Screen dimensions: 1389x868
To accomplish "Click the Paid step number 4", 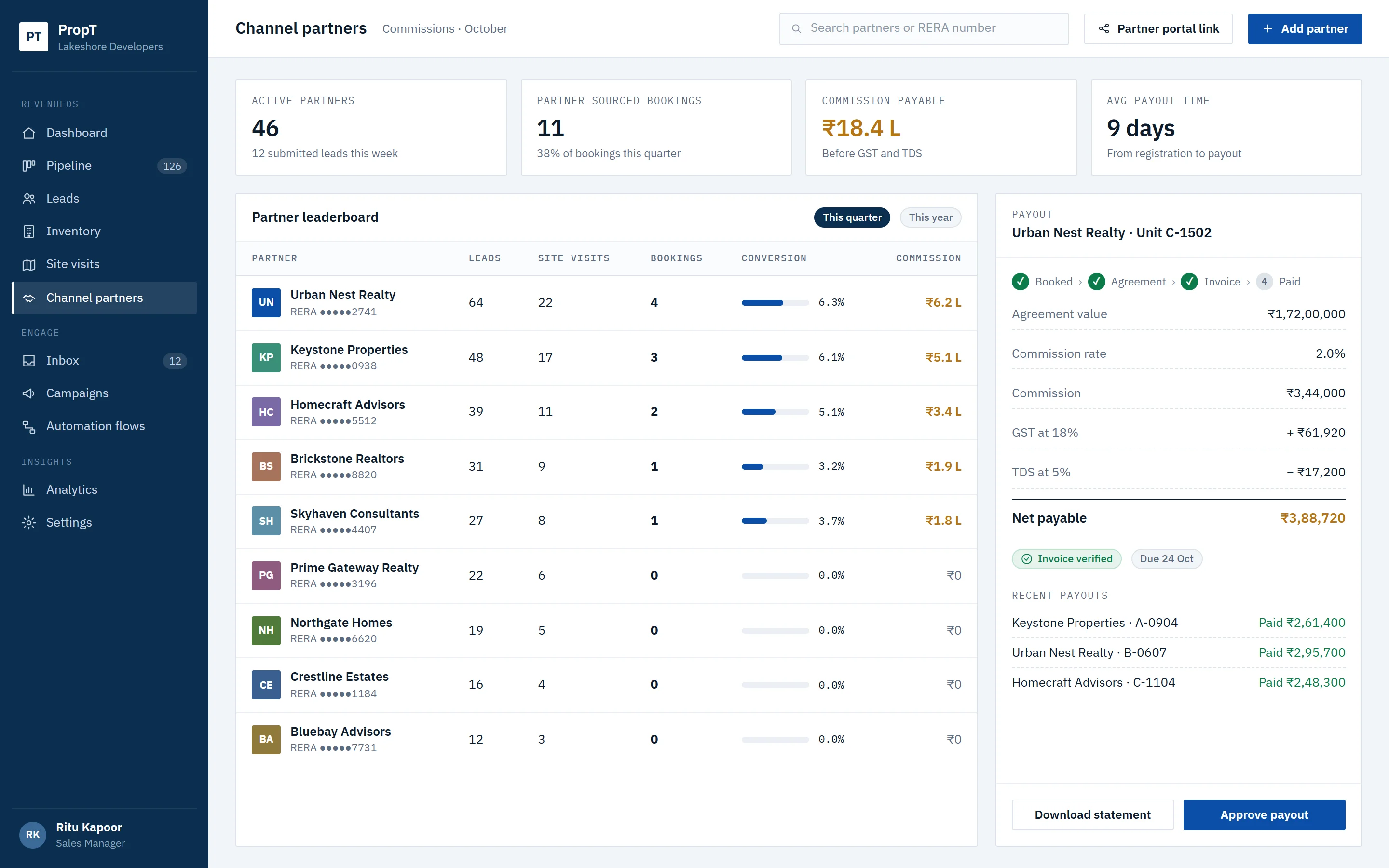I will point(1264,281).
